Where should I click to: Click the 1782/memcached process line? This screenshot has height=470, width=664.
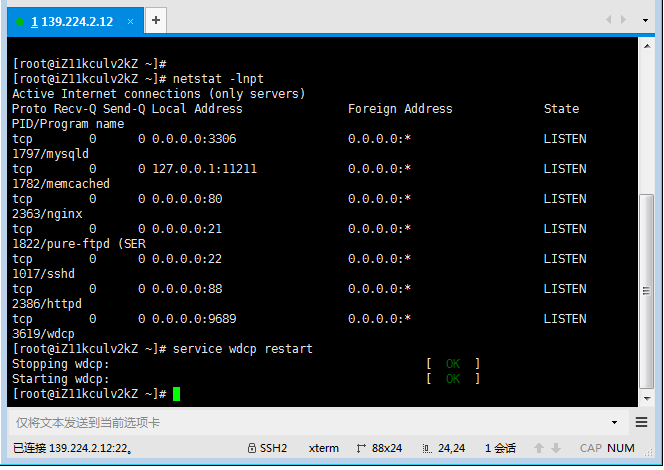click(61, 184)
